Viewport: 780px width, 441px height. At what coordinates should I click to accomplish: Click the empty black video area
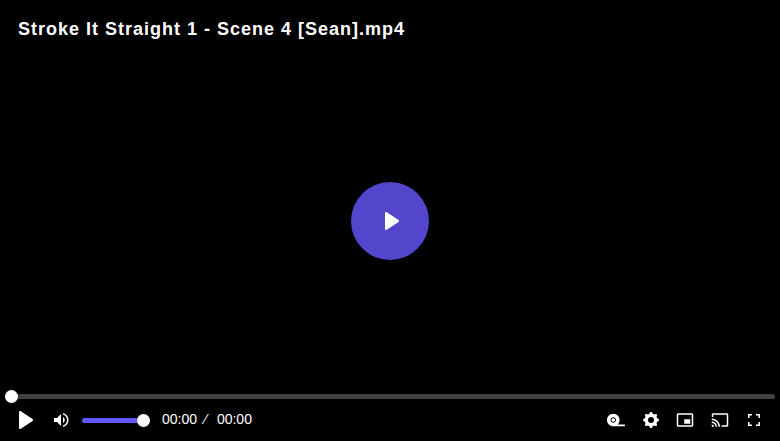tap(390, 124)
